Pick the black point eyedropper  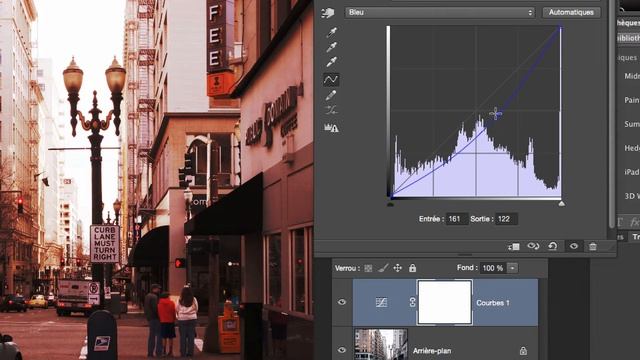(x=331, y=33)
